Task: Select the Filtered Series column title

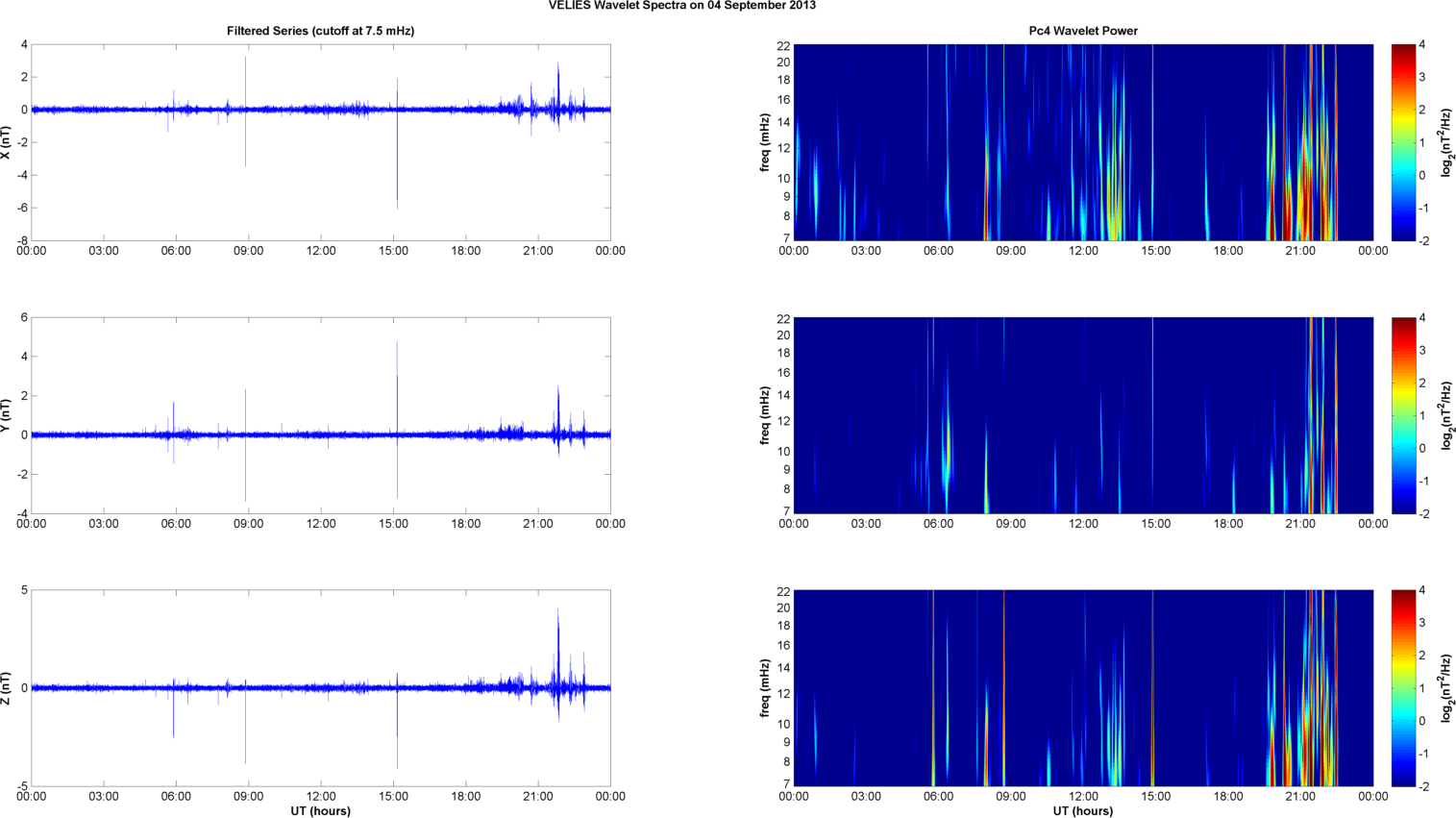Action: tap(320, 31)
